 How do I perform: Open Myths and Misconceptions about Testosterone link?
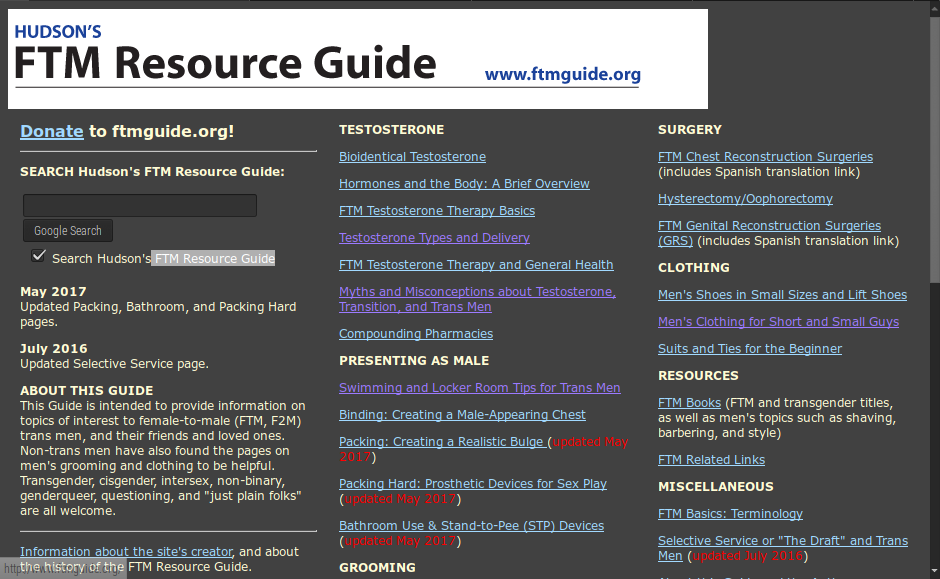(477, 299)
